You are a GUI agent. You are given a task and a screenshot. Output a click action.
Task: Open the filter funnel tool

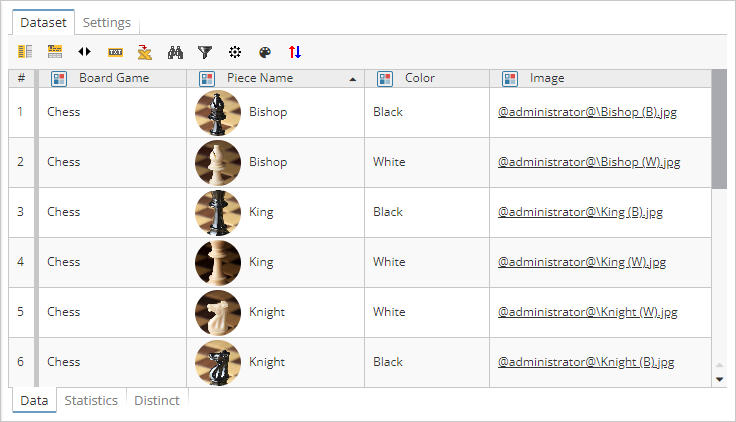coord(205,52)
